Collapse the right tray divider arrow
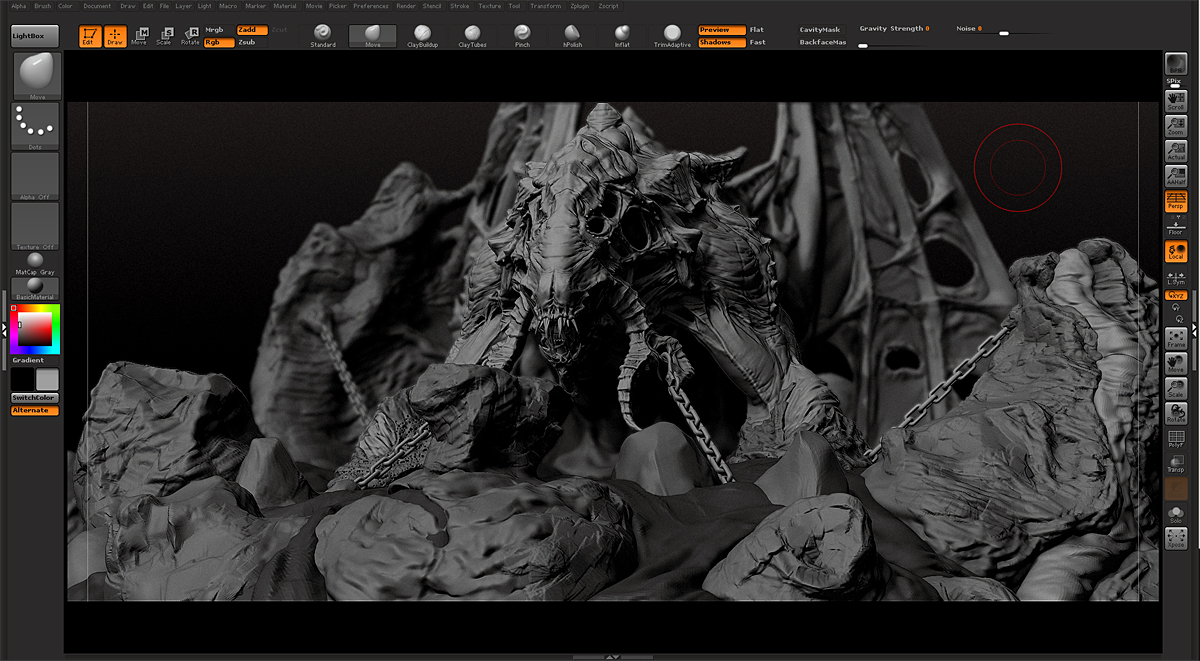Screen dimensions: 1200x661 pos(1195,327)
